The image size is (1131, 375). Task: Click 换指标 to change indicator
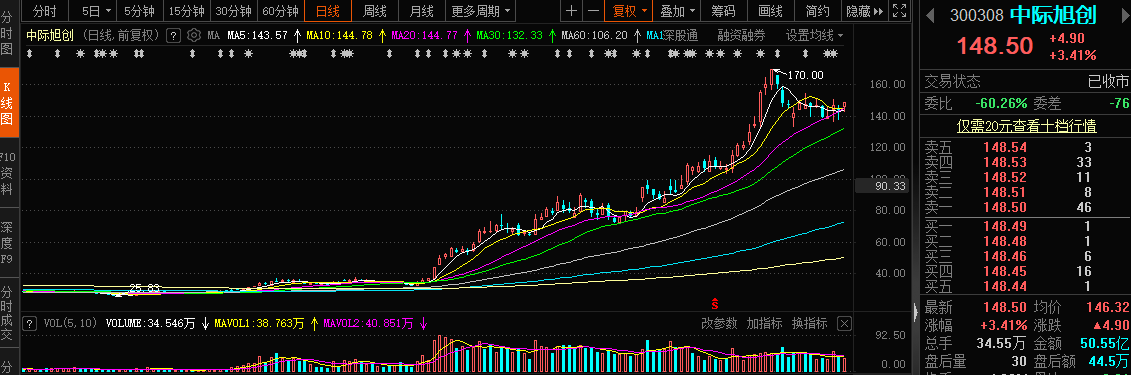coord(809,323)
